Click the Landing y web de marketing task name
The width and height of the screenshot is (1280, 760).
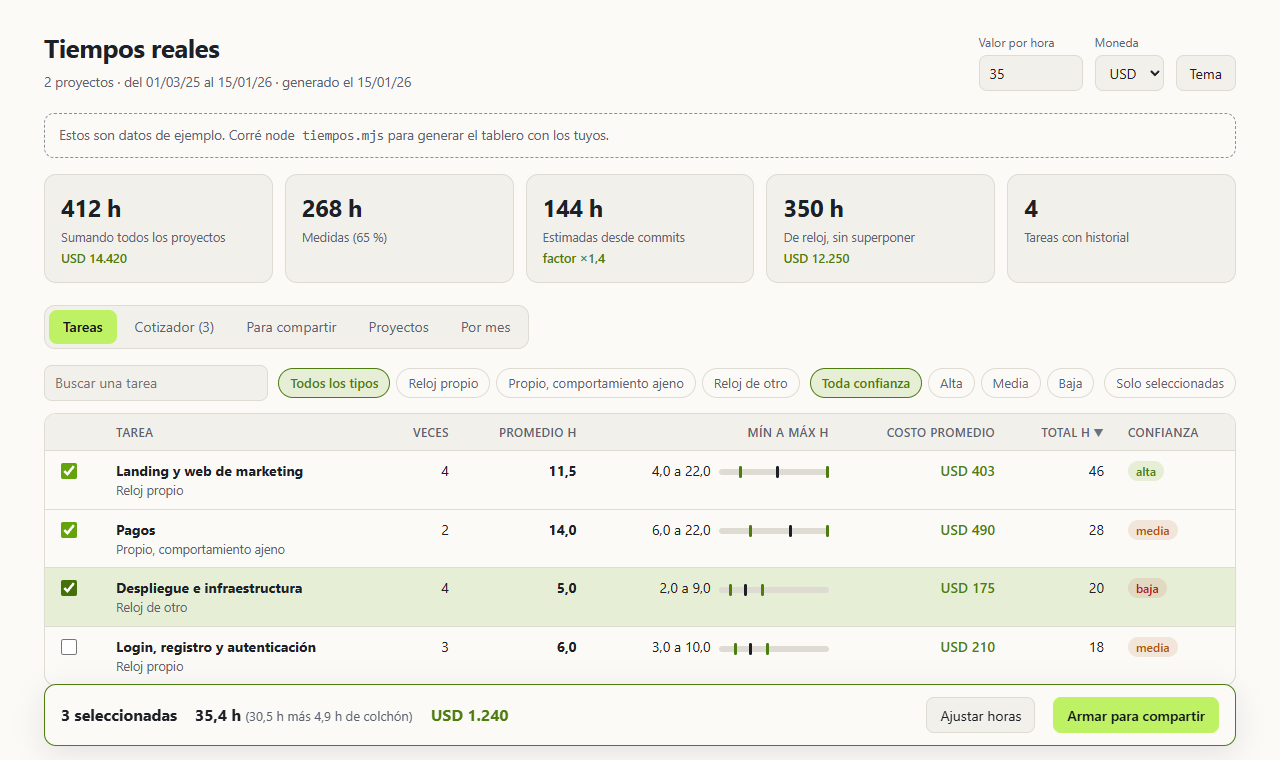coord(209,471)
